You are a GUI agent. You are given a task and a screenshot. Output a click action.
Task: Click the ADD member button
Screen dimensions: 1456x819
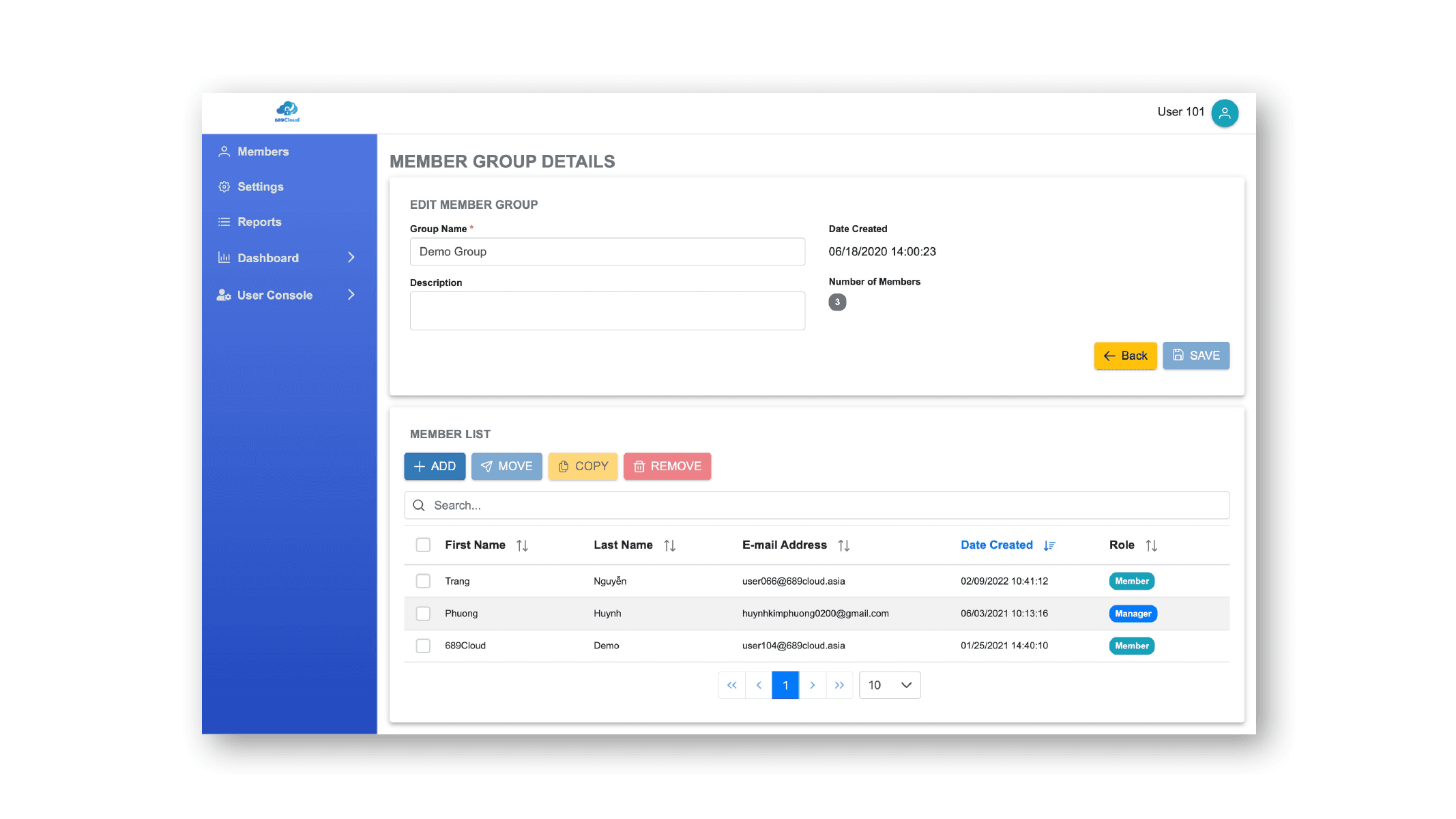click(435, 466)
